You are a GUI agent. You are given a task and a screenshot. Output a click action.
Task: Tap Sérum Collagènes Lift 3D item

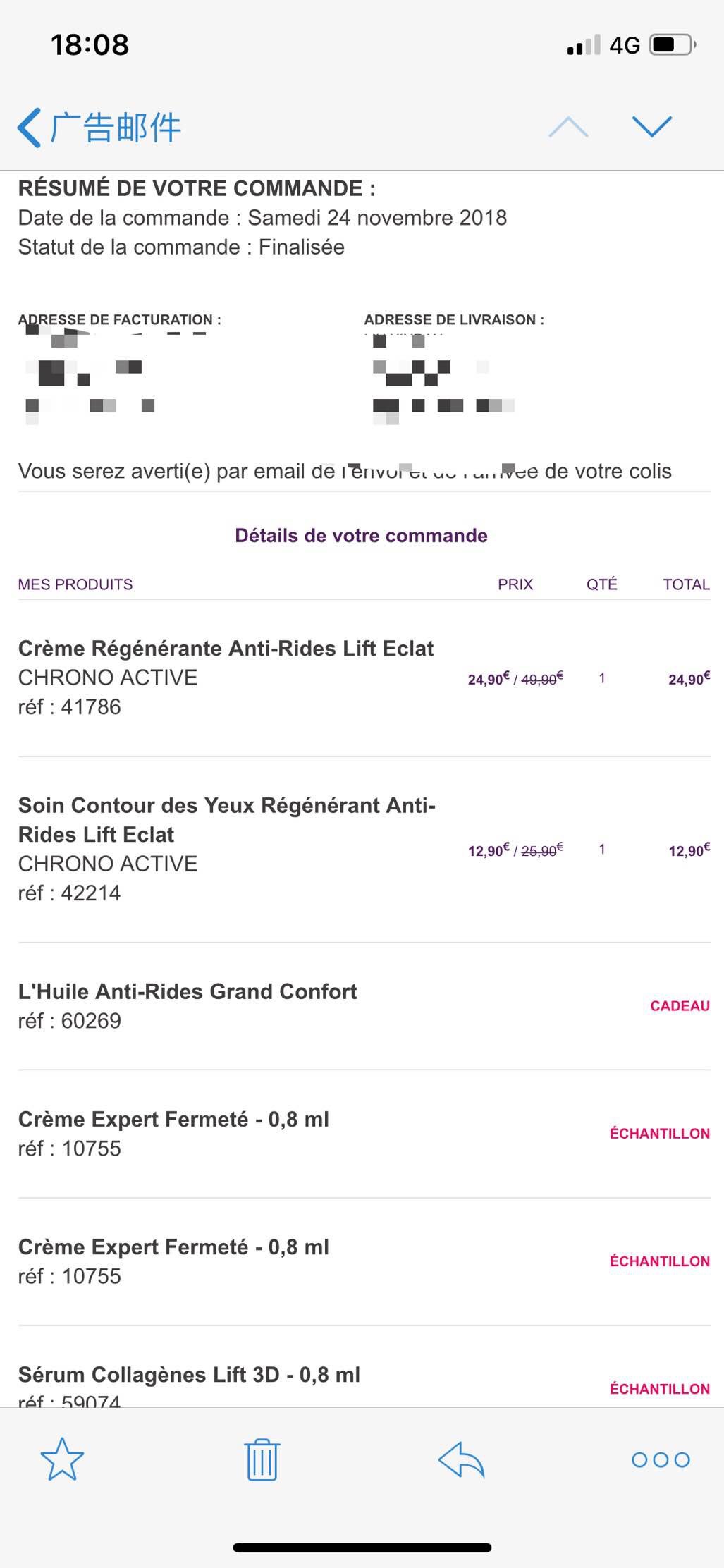(189, 1374)
